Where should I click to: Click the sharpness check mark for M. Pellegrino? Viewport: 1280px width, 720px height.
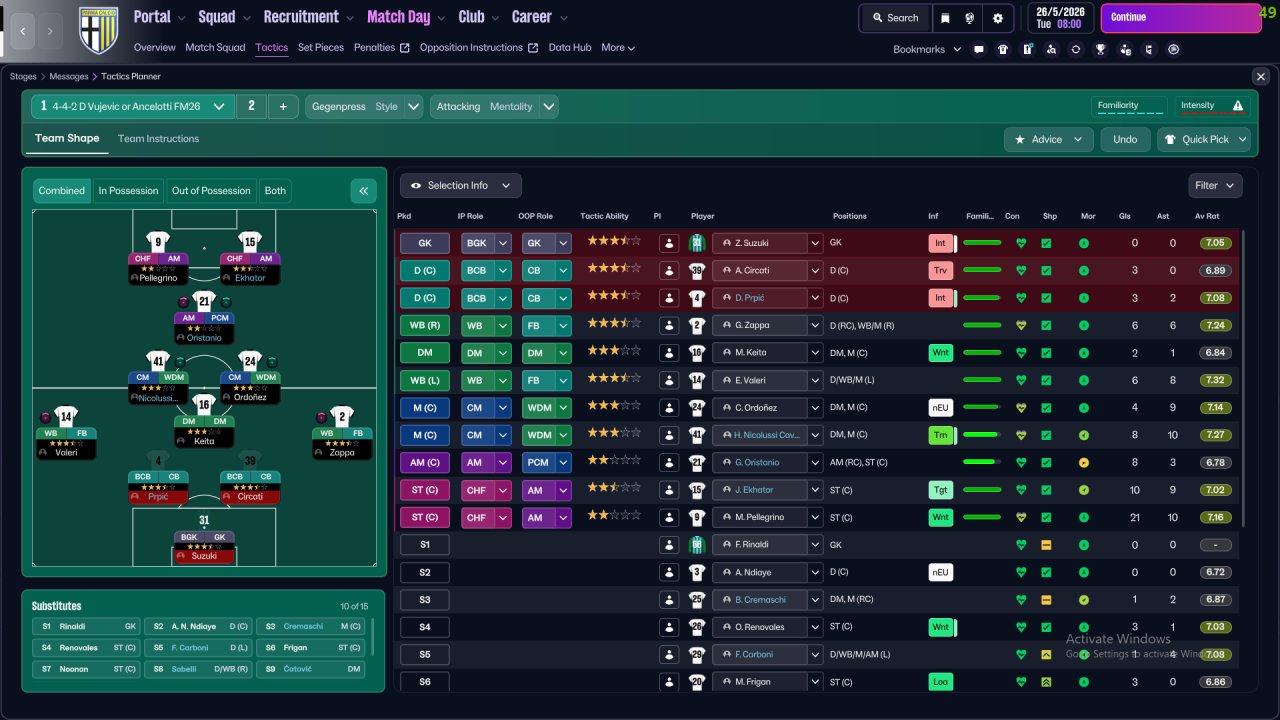point(1046,517)
